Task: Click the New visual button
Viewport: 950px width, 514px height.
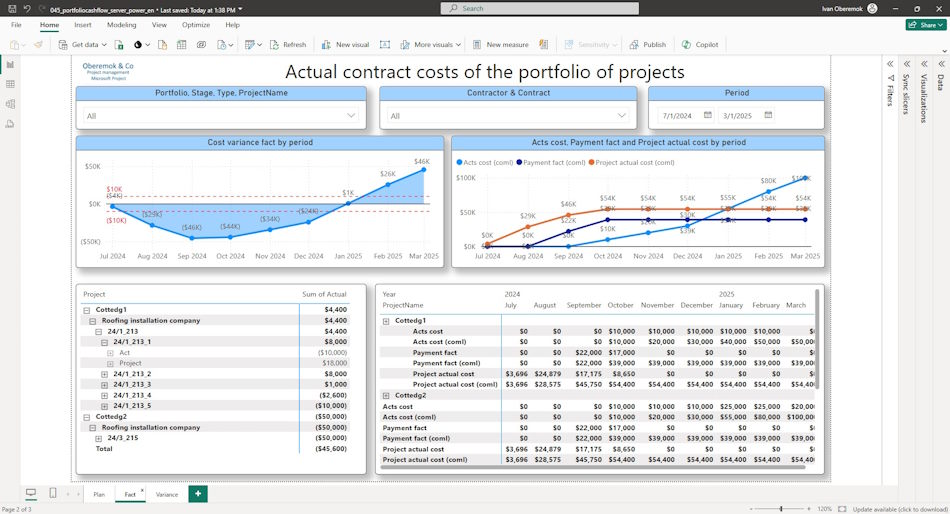Action: tap(345, 45)
